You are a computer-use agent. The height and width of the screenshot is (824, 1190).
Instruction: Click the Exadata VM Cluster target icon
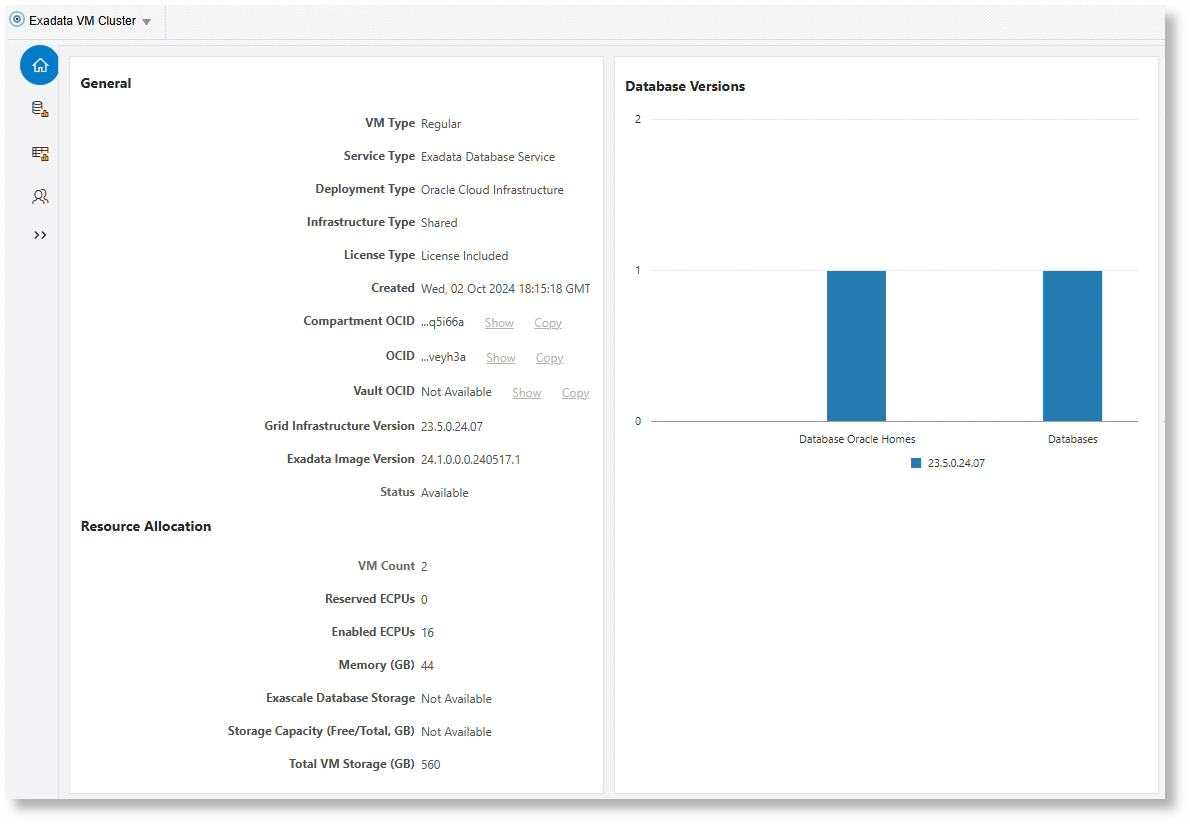coord(17,20)
